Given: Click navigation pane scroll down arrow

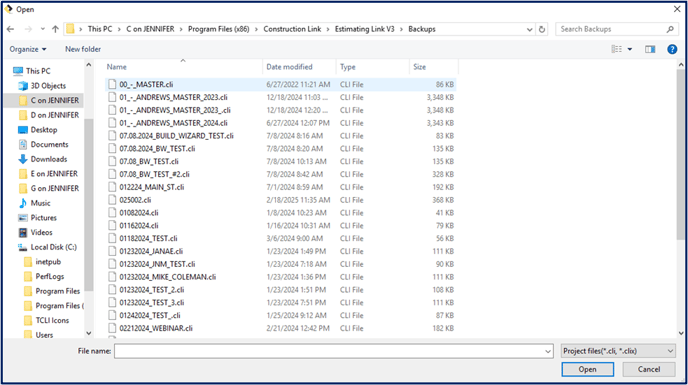Looking at the screenshot, I should 89,333.
